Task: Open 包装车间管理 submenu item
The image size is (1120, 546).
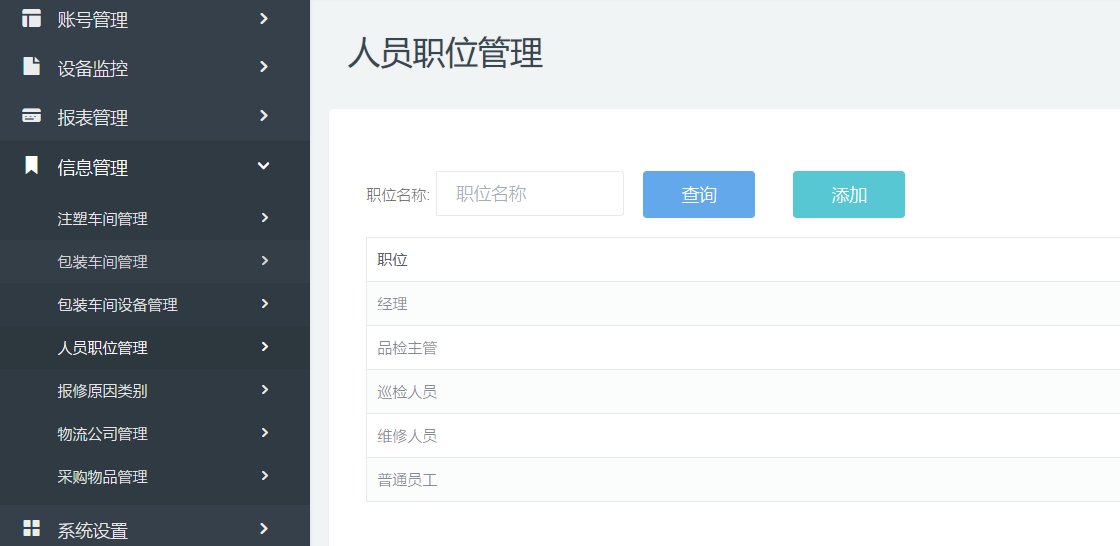Action: (x=103, y=262)
